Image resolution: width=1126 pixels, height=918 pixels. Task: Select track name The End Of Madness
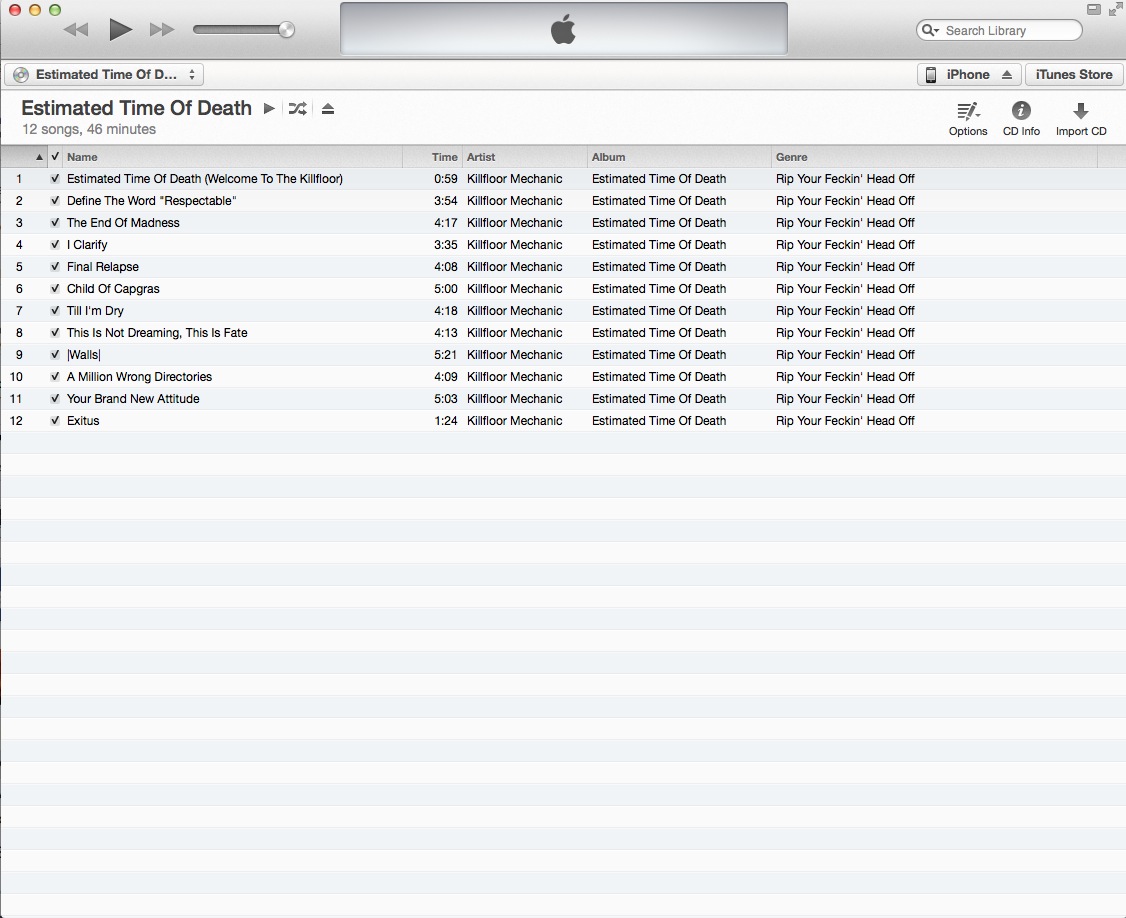click(x=123, y=223)
